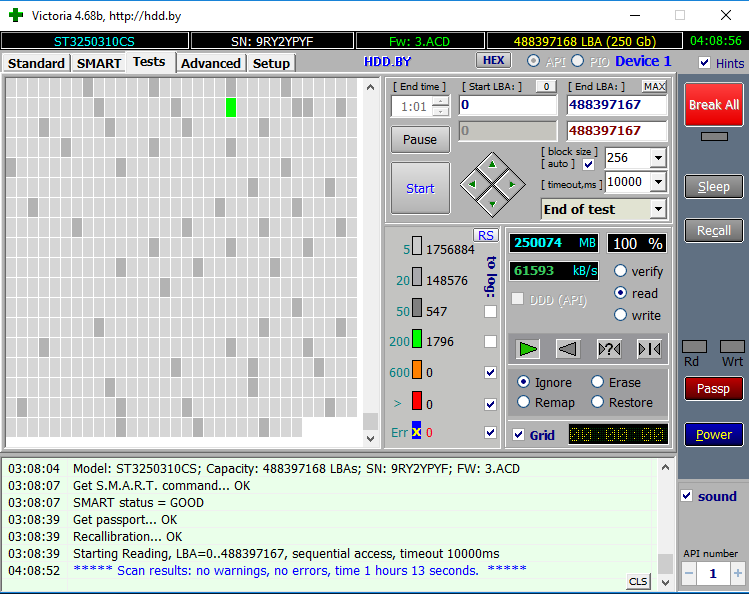This screenshot has width=749, height=594.
Task: Click the Start LBA input field
Action: tap(508, 105)
